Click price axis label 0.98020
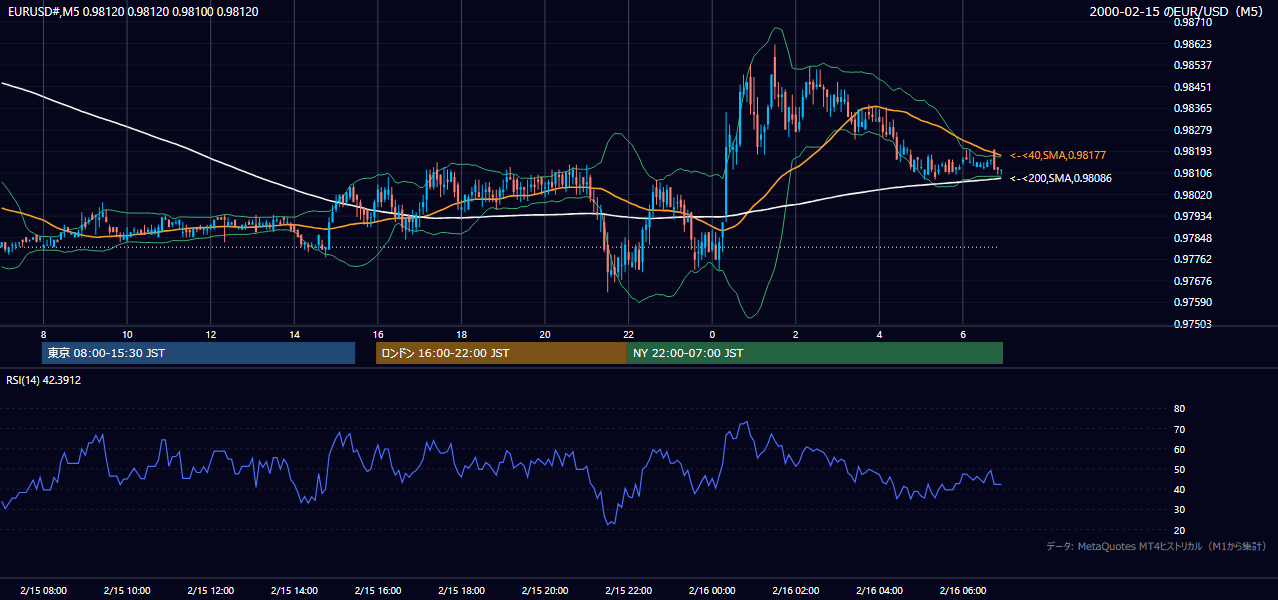1278x600 pixels. point(1193,195)
